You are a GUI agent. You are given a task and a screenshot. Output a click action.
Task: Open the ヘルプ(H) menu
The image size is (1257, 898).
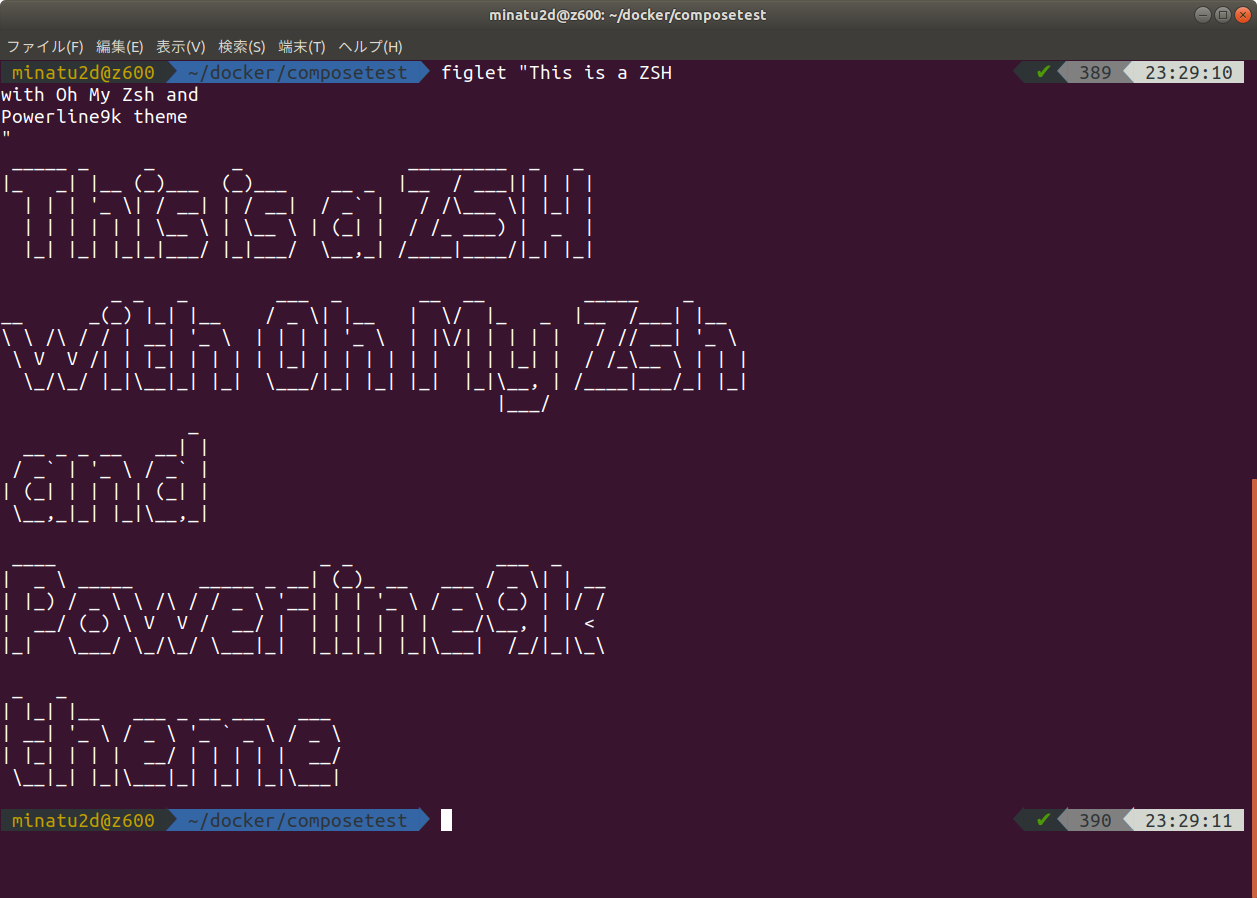370,47
